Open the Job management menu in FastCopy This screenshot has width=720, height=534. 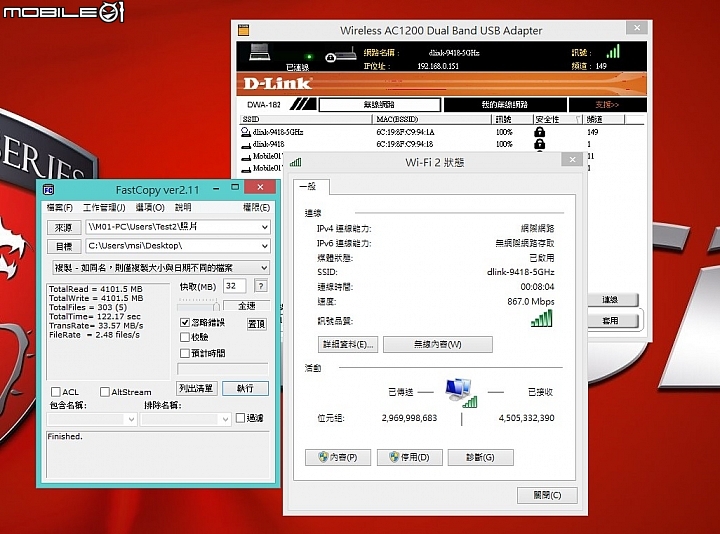(104, 208)
